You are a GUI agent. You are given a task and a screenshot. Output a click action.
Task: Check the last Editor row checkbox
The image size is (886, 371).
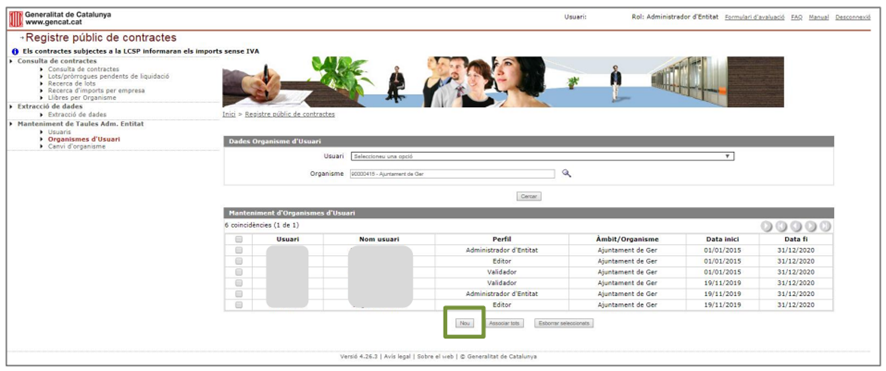pyautogui.click(x=238, y=305)
